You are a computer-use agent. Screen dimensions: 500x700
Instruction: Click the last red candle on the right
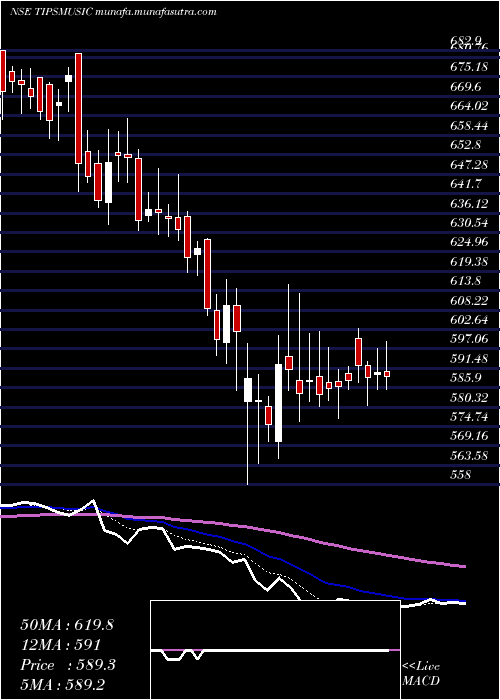tap(387, 374)
